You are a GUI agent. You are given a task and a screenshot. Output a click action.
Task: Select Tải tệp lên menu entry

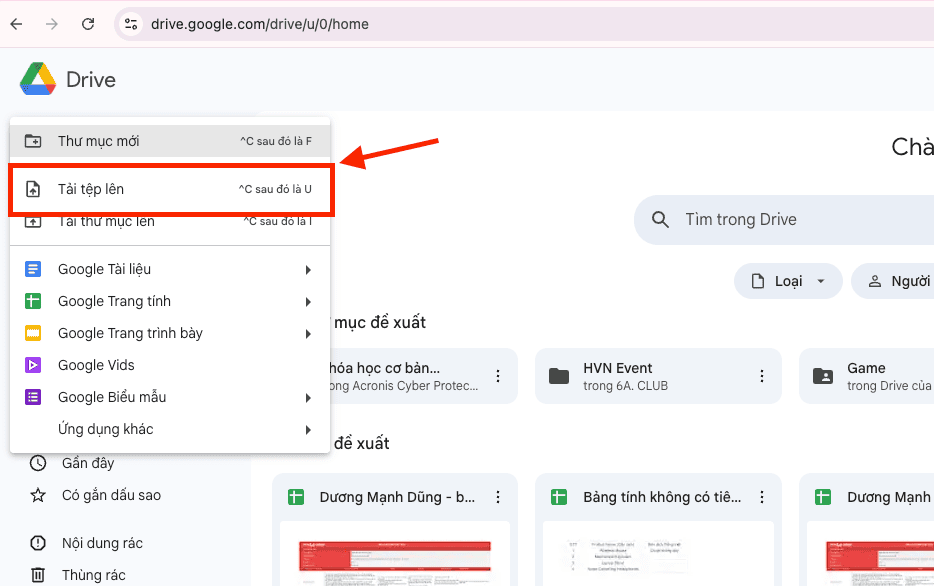(x=170, y=189)
